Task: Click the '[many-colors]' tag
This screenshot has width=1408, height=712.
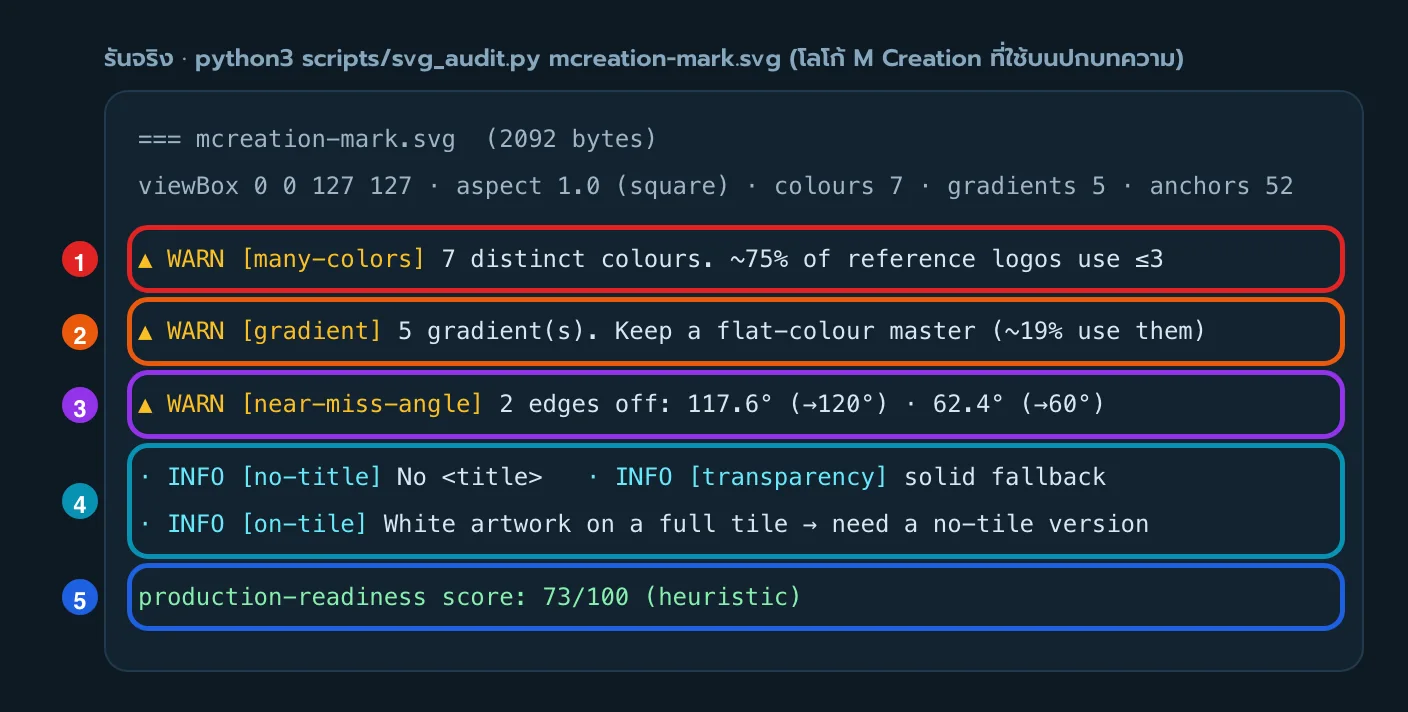Action: (x=333, y=259)
